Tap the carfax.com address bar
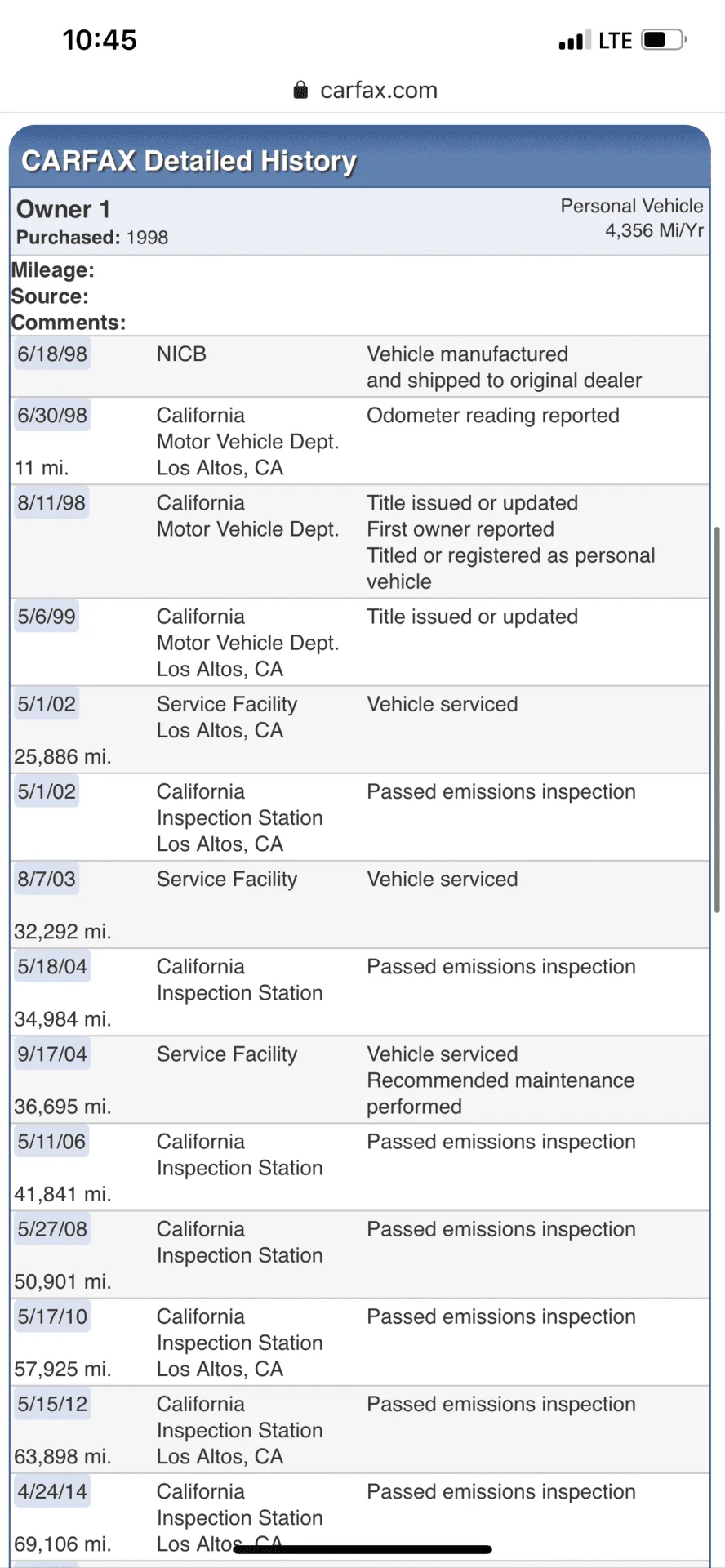The height and width of the screenshot is (1568, 725). click(x=365, y=90)
